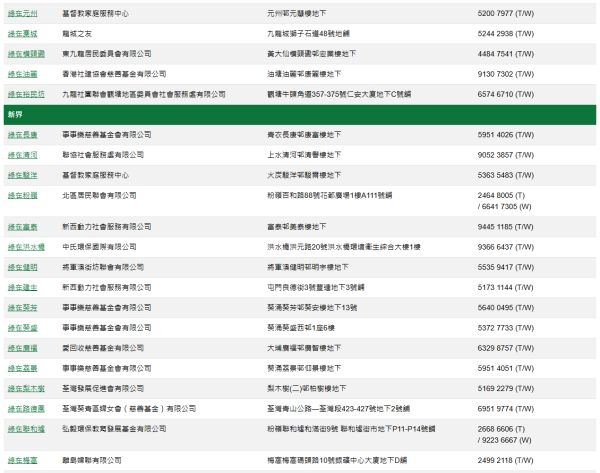The image size is (600, 473).
Task: Click phone number 9130 7302 (T/W)
Action: (505, 74)
